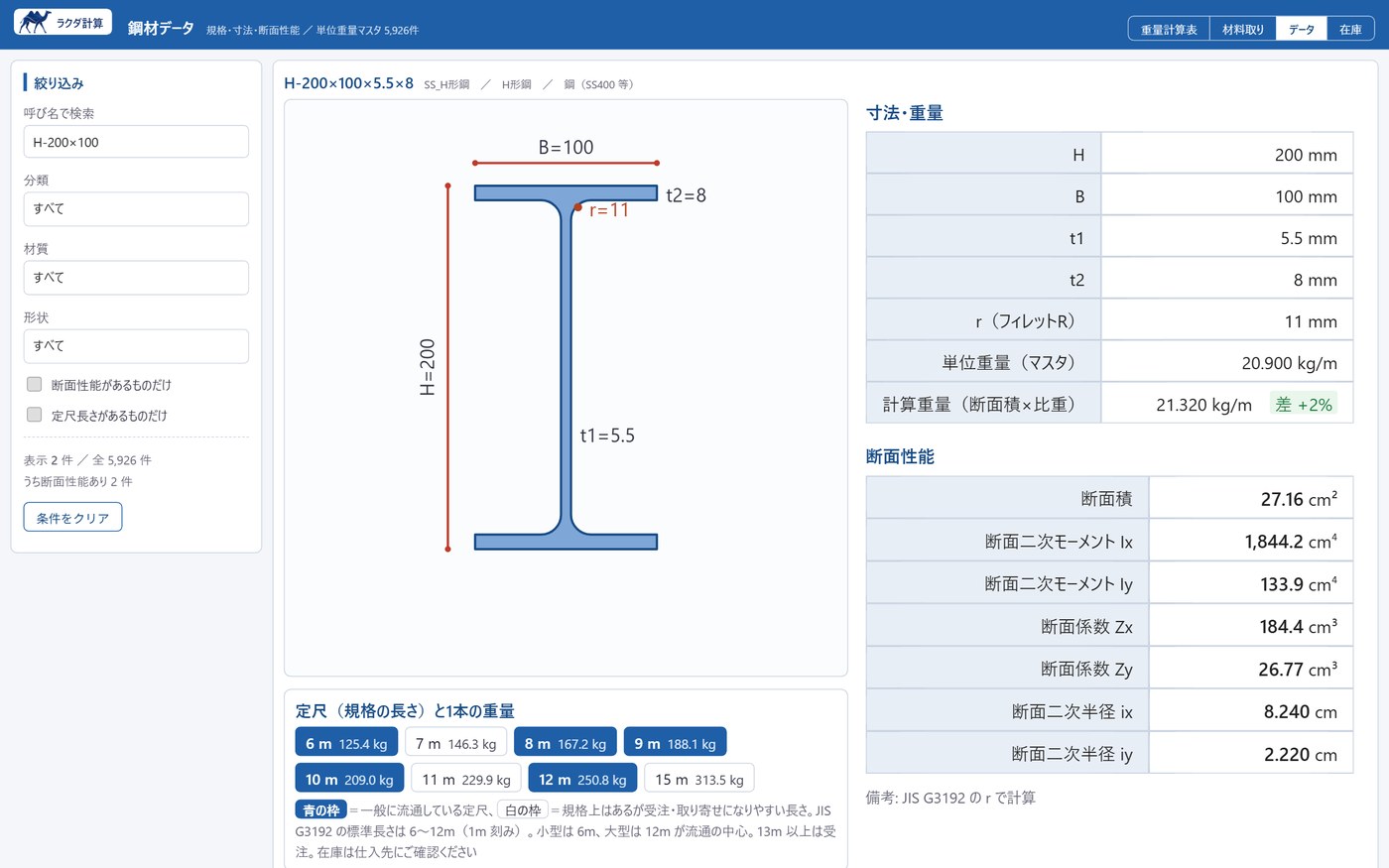
Task: Select the 9 m 188.1 kg chip
Action: pos(675,742)
